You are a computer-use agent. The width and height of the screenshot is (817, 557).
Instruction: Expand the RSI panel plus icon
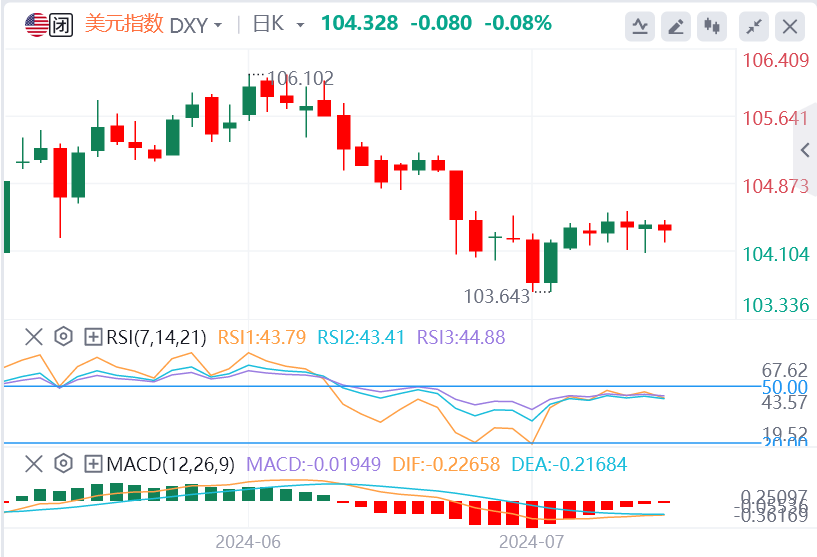(93, 337)
